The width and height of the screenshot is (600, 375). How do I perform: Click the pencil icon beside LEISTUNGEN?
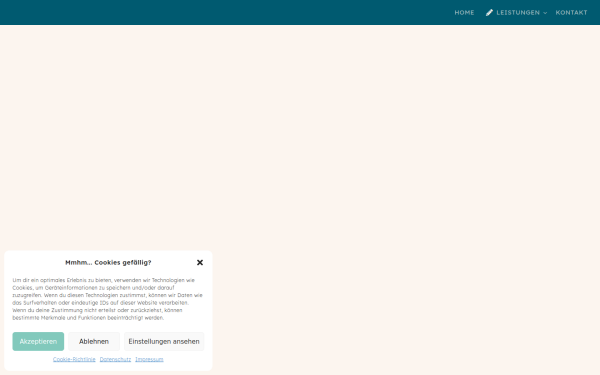click(489, 13)
